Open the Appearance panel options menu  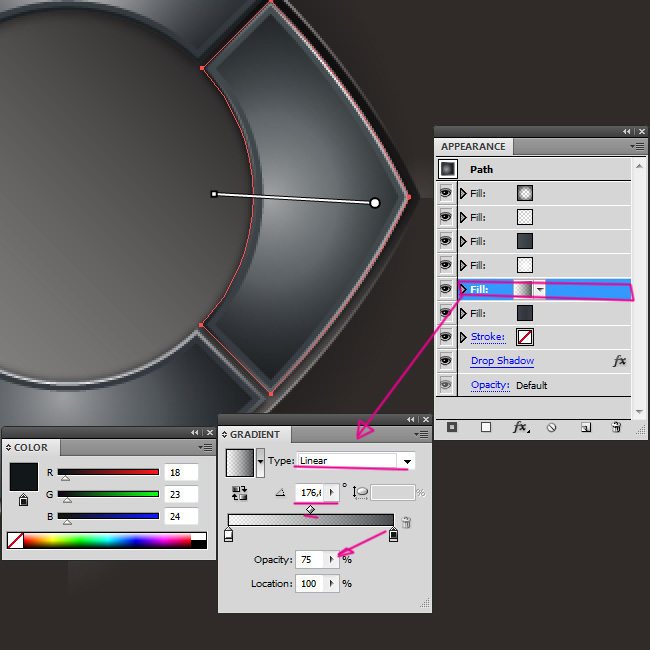[x=637, y=146]
